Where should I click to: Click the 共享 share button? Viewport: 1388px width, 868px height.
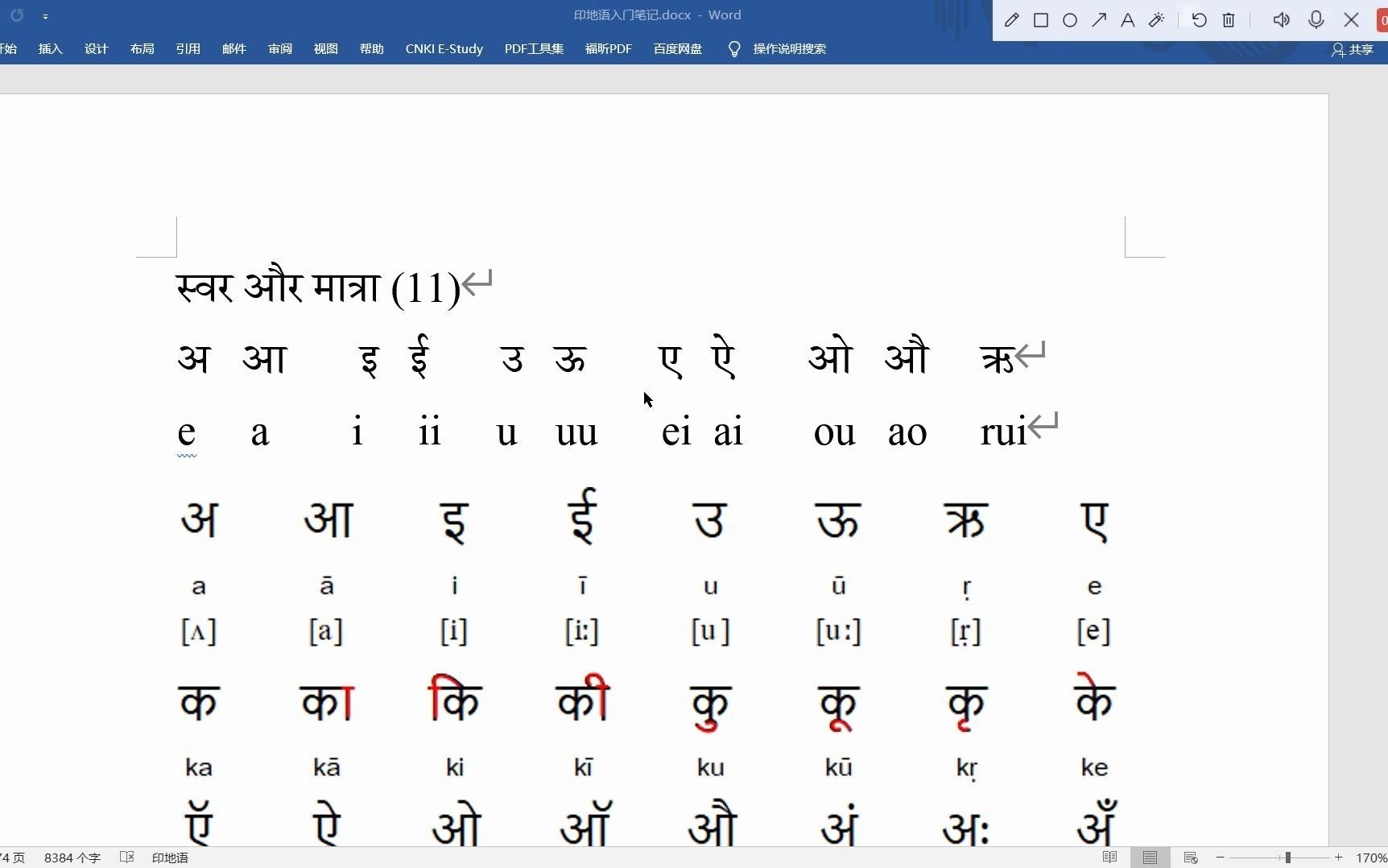1353,50
